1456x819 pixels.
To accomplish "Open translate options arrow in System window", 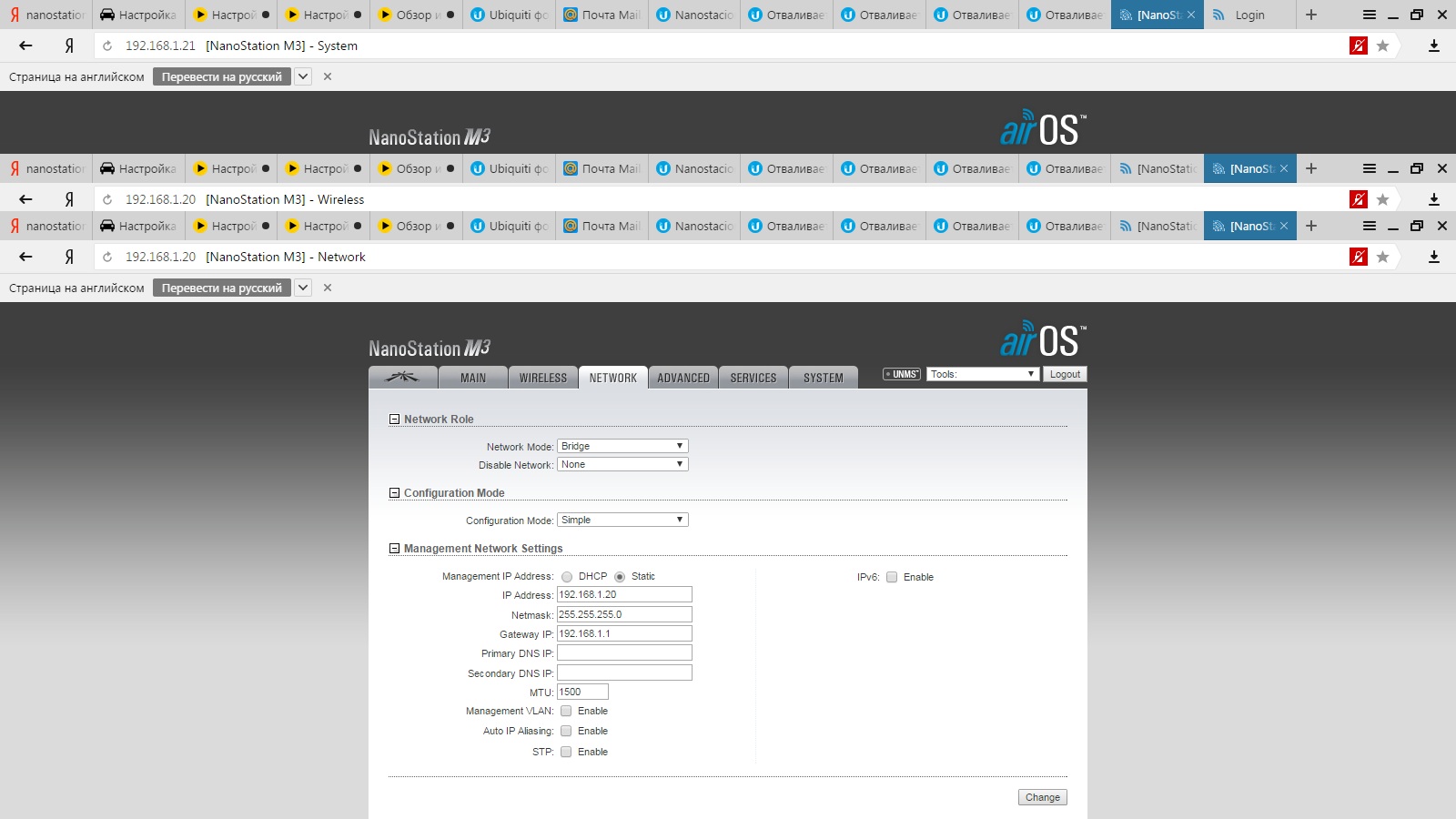I will (x=303, y=76).
